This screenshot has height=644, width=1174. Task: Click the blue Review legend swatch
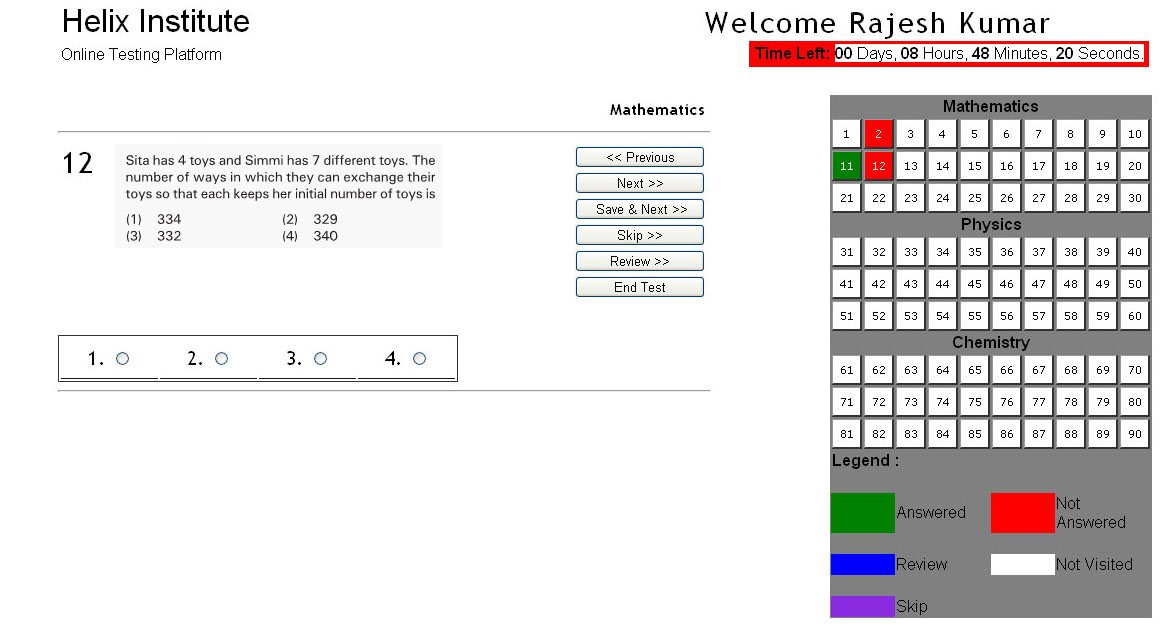pos(863,565)
